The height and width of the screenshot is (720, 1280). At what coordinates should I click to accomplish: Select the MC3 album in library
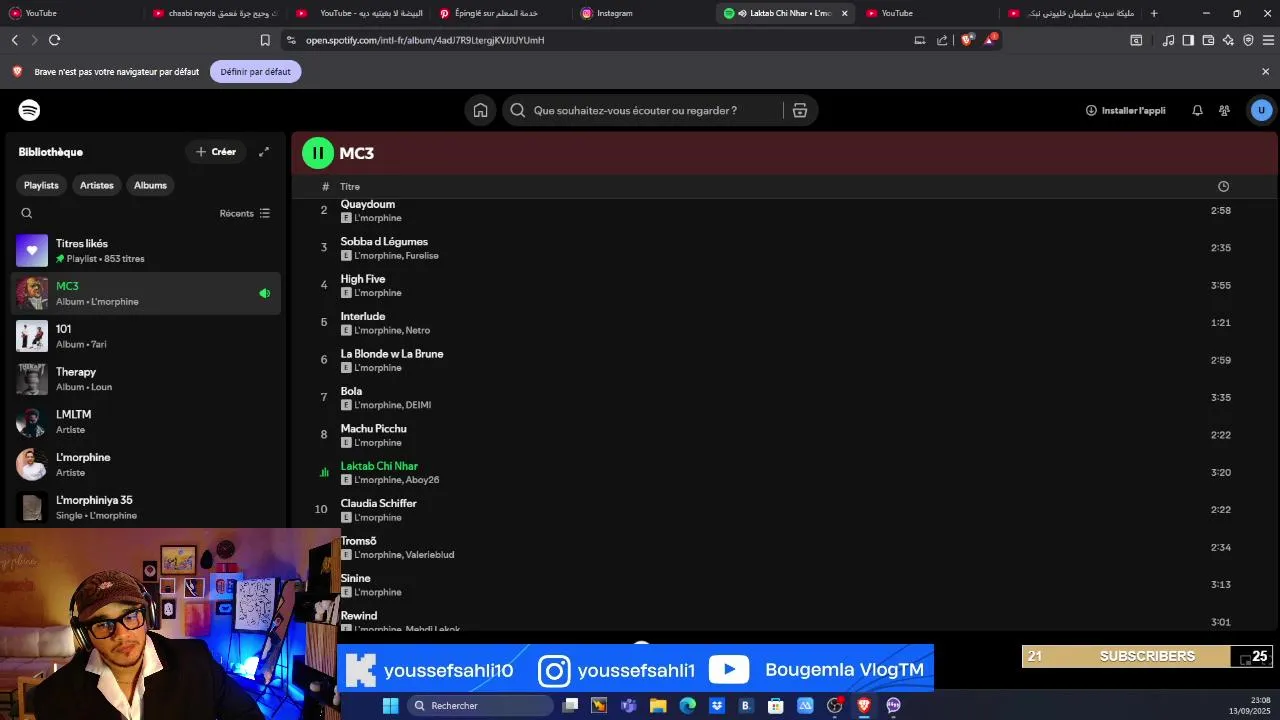[x=147, y=293]
